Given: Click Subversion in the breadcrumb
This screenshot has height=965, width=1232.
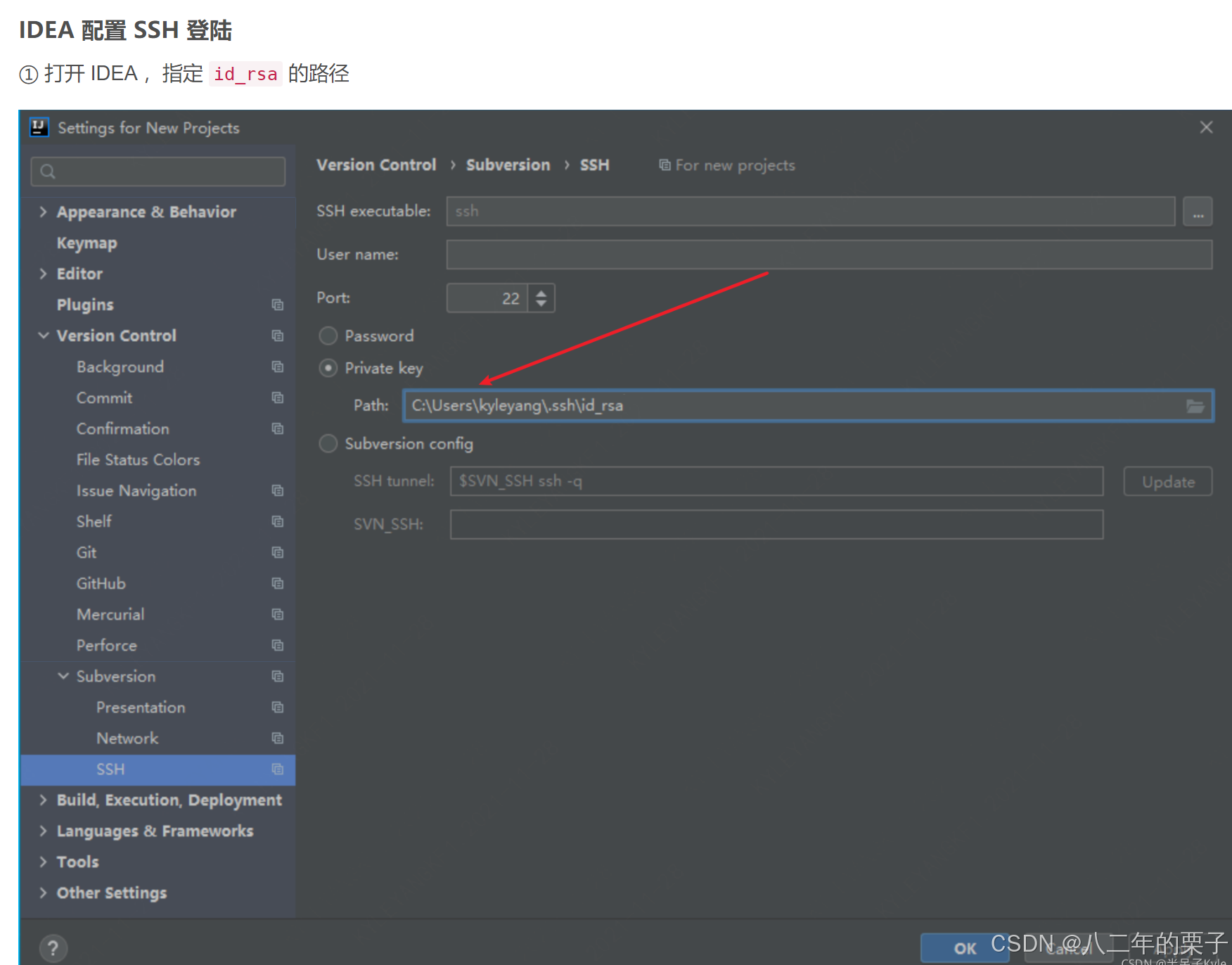Looking at the screenshot, I should (x=508, y=165).
